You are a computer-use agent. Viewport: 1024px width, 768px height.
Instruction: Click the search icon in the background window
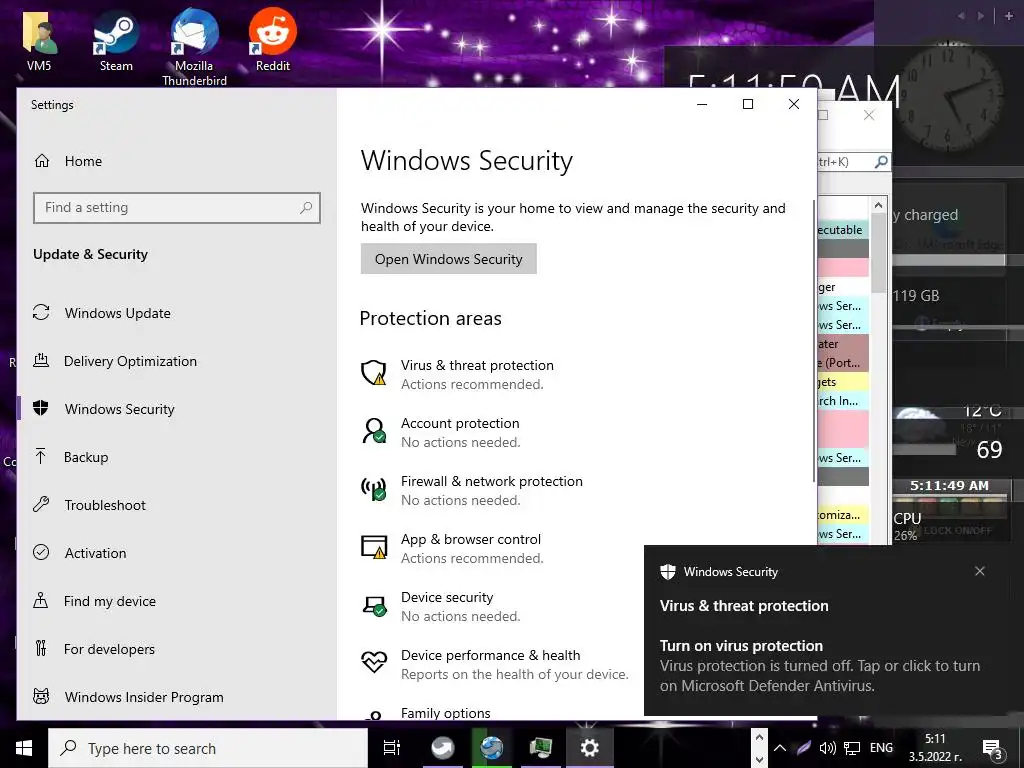click(881, 161)
